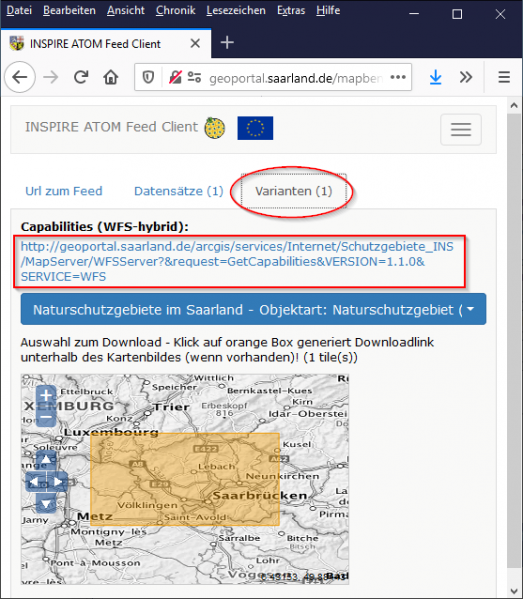Image resolution: width=523 pixels, height=599 pixels.
Task: Click the INSPIRE ATOM Feed Client heading
Action: (112, 127)
